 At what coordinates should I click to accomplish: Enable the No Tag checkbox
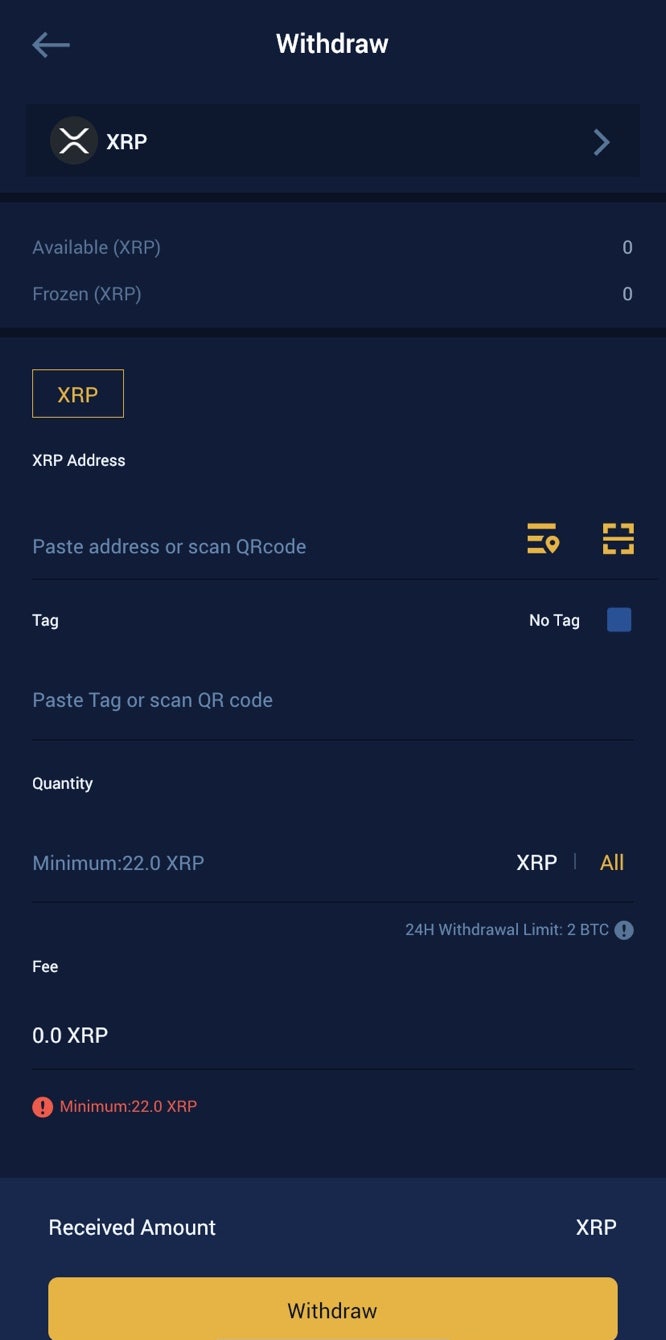coord(619,620)
